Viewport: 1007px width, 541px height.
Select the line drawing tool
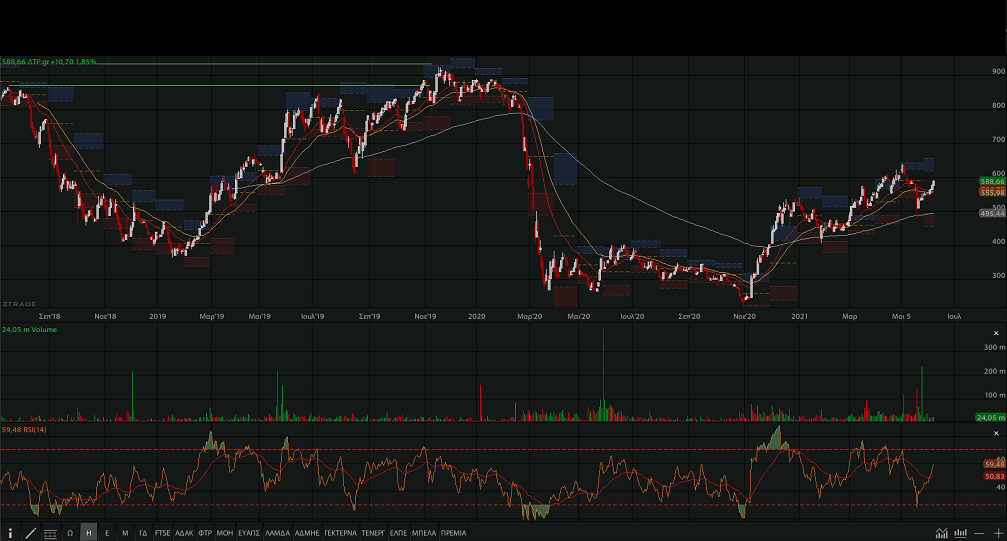(x=30, y=533)
